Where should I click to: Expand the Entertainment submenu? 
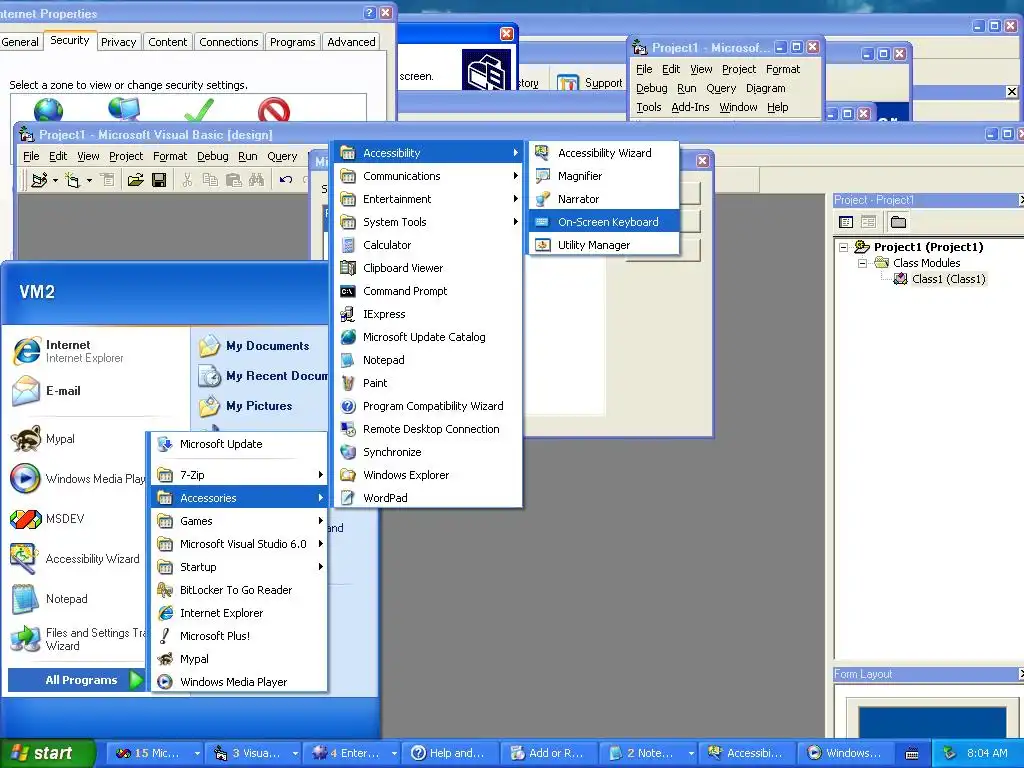(x=428, y=199)
